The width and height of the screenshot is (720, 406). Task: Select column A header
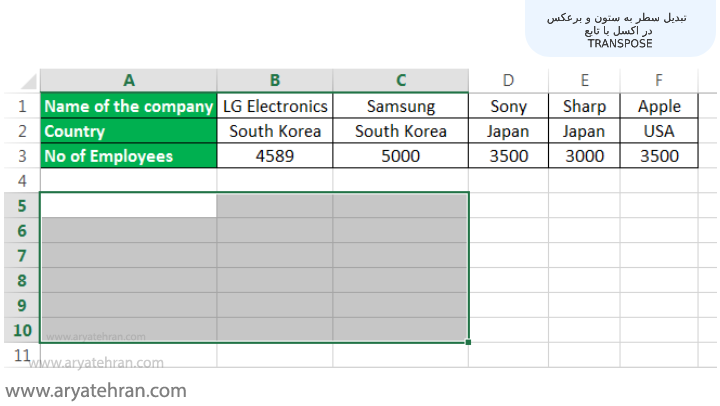point(128,80)
